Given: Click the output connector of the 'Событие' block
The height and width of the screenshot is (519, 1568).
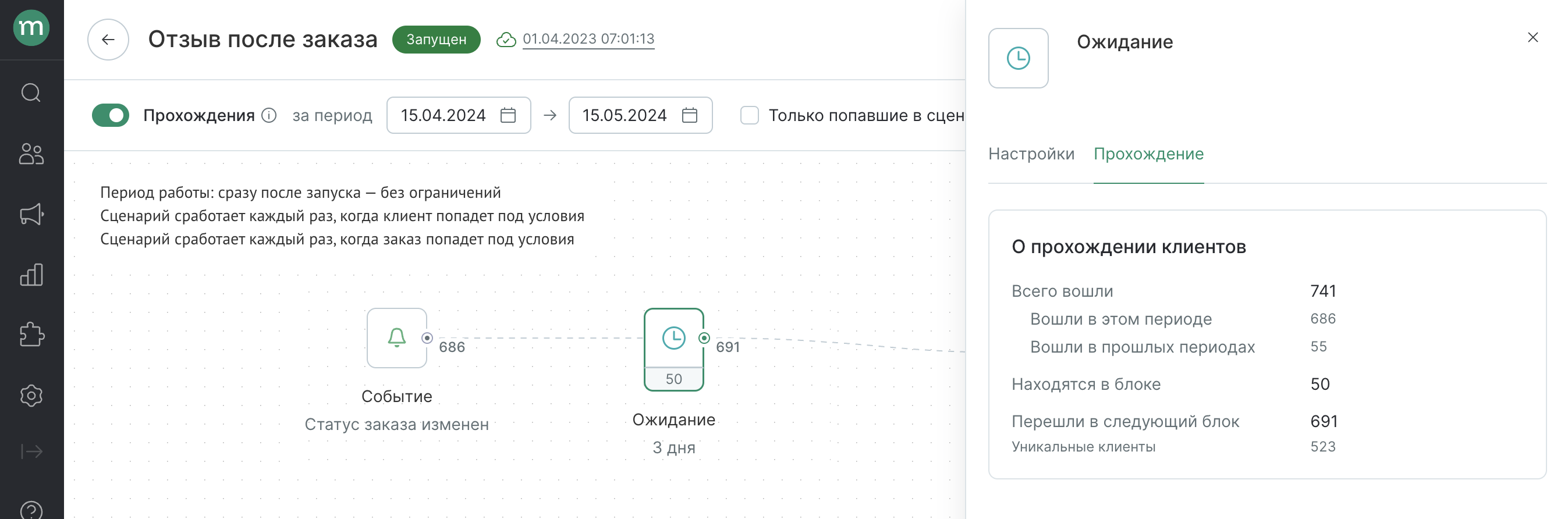Looking at the screenshot, I should (427, 337).
